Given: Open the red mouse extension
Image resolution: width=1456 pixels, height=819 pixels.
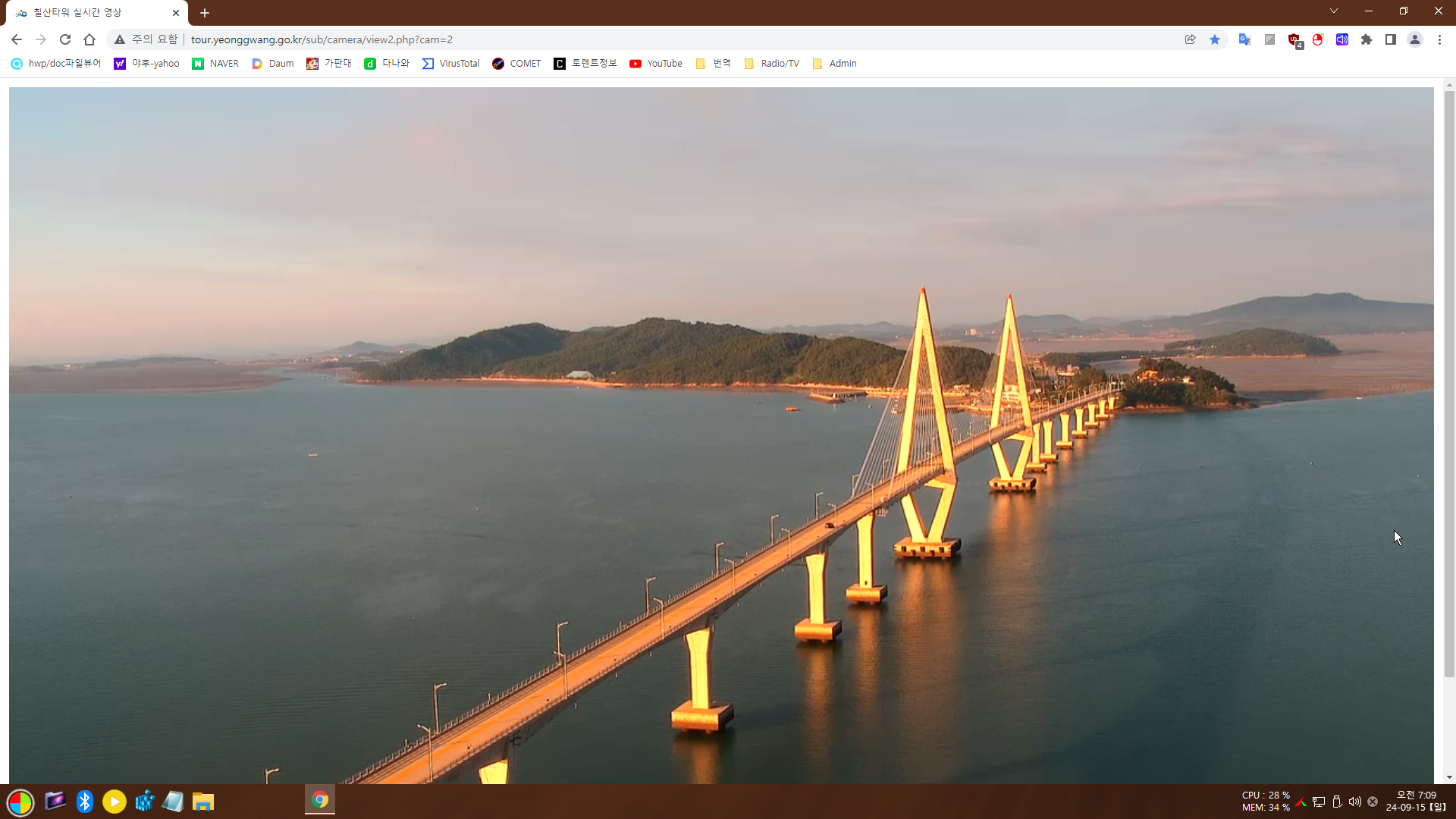Looking at the screenshot, I should click(1318, 39).
